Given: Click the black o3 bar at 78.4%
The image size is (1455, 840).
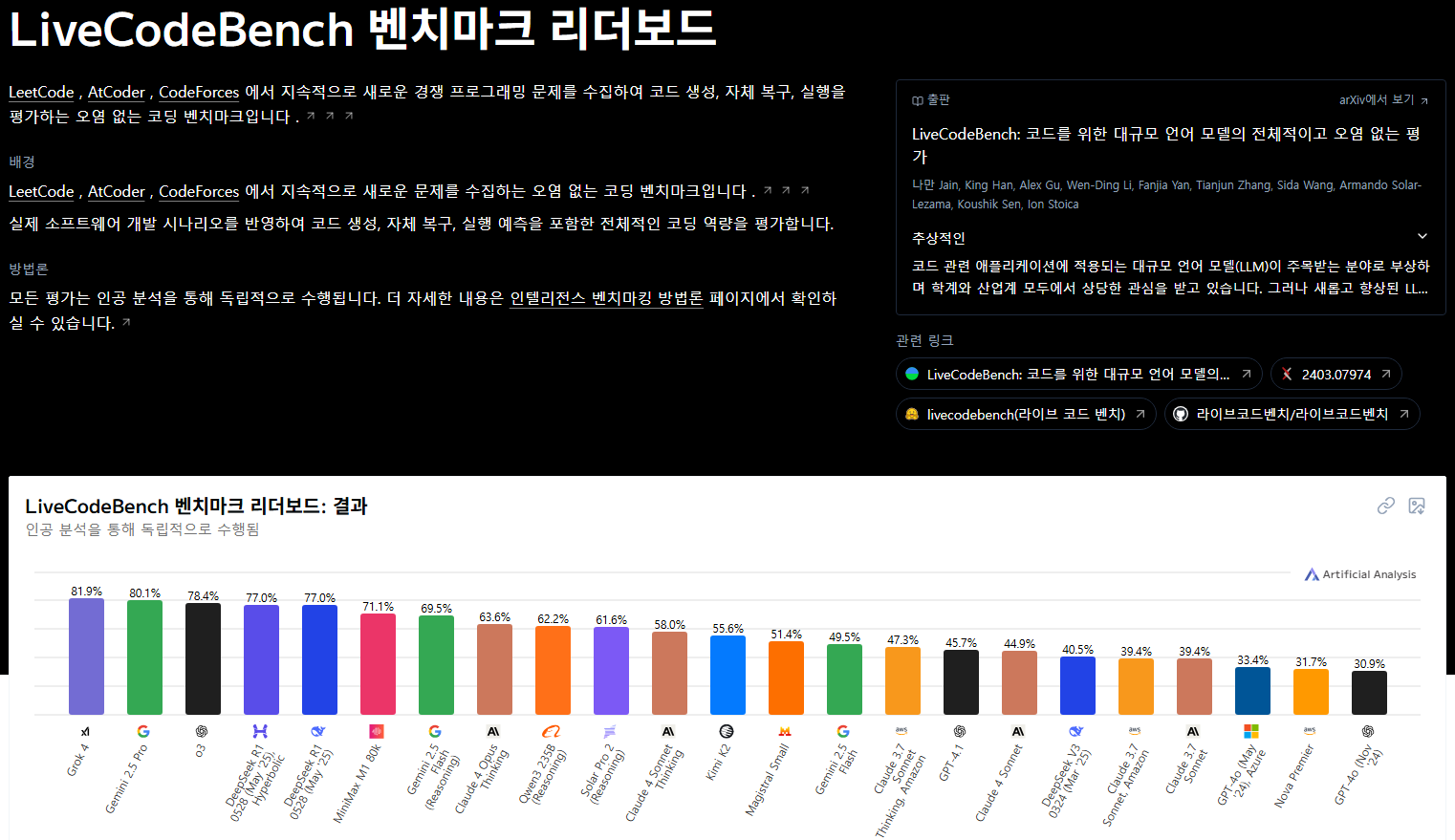Looking at the screenshot, I should point(203,659).
